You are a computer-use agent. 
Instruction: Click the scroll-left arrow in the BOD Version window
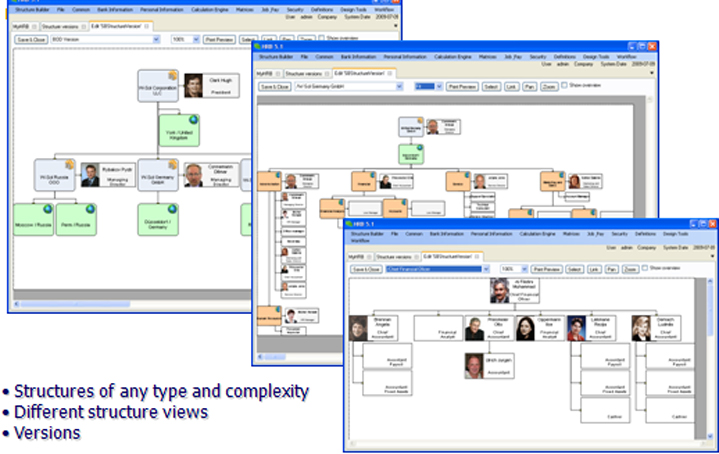[x=17, y=304]
